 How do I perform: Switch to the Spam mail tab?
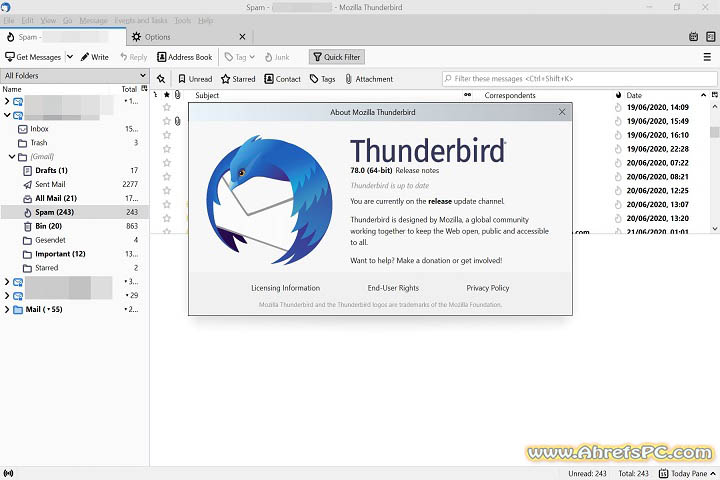click(x=63, y=37)
